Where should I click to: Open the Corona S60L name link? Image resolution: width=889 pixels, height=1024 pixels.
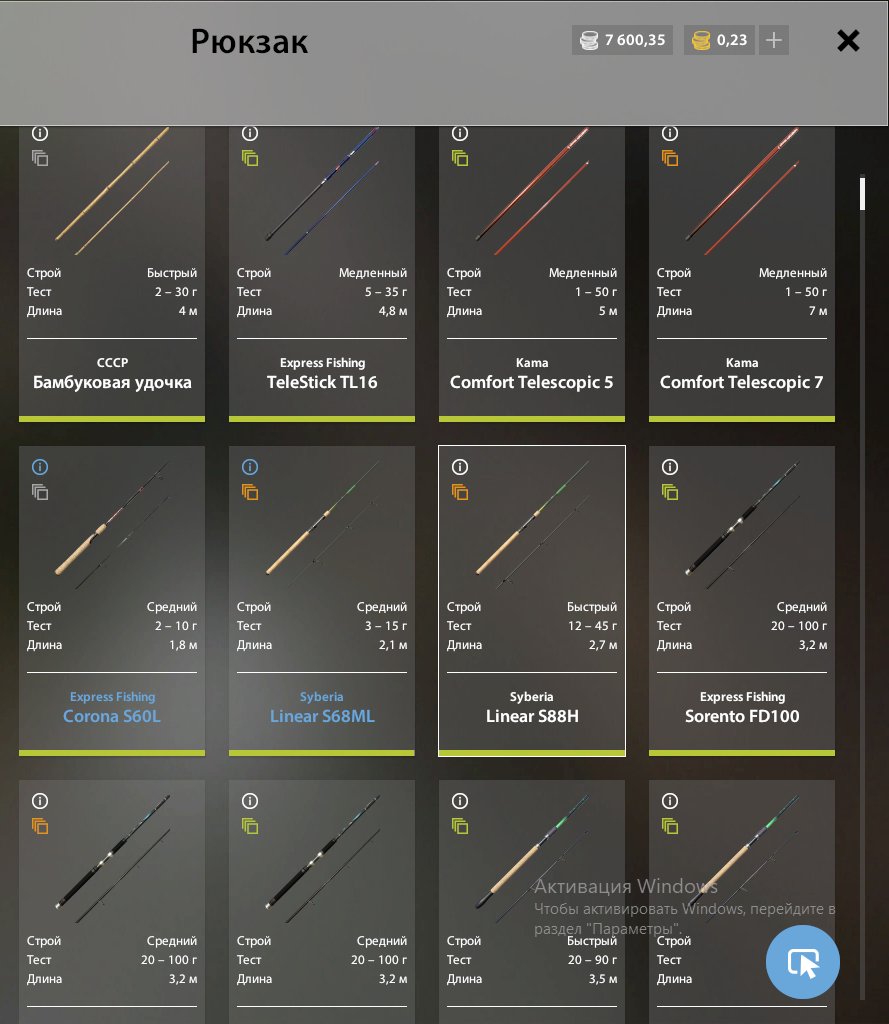(x=112, y=716)
